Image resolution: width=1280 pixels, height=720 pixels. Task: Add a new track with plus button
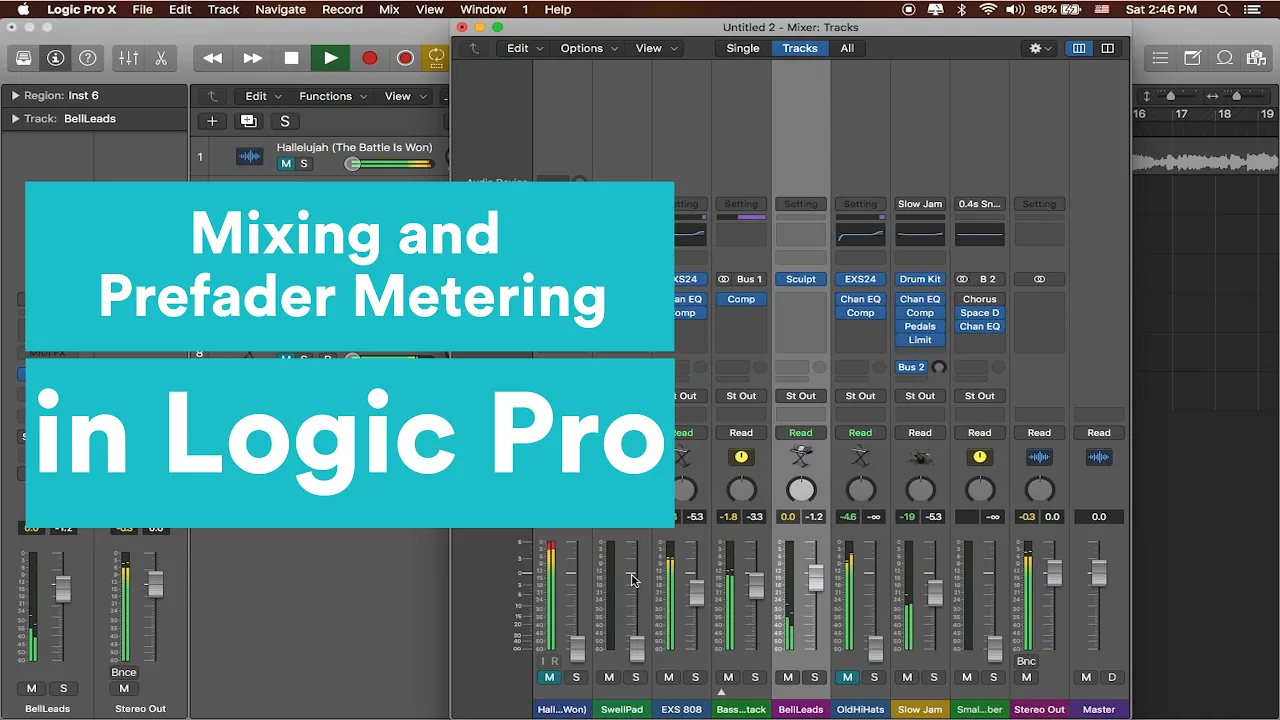(212, 121)
